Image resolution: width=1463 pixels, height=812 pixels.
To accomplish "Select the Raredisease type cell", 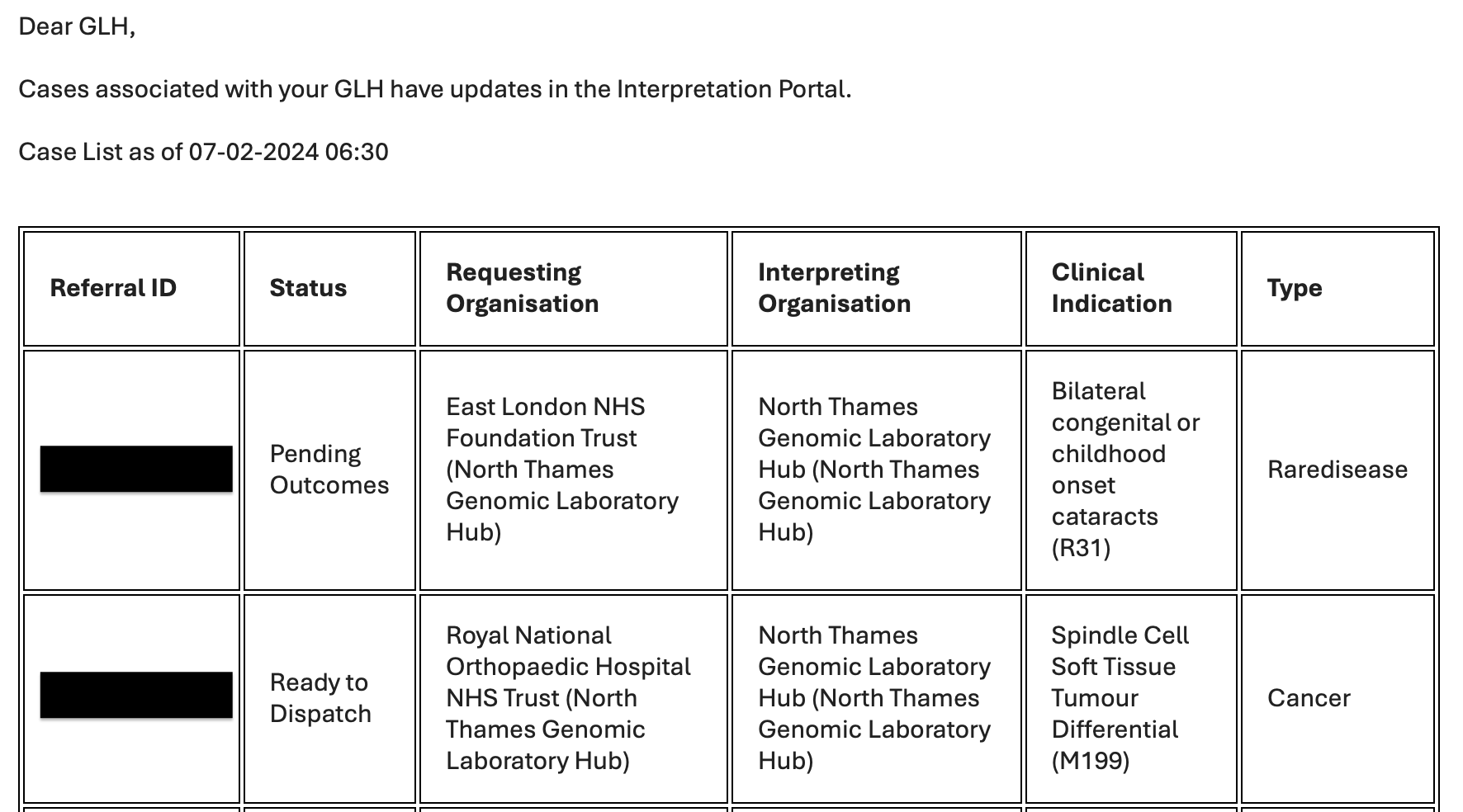I will [x=1337, y=470].
